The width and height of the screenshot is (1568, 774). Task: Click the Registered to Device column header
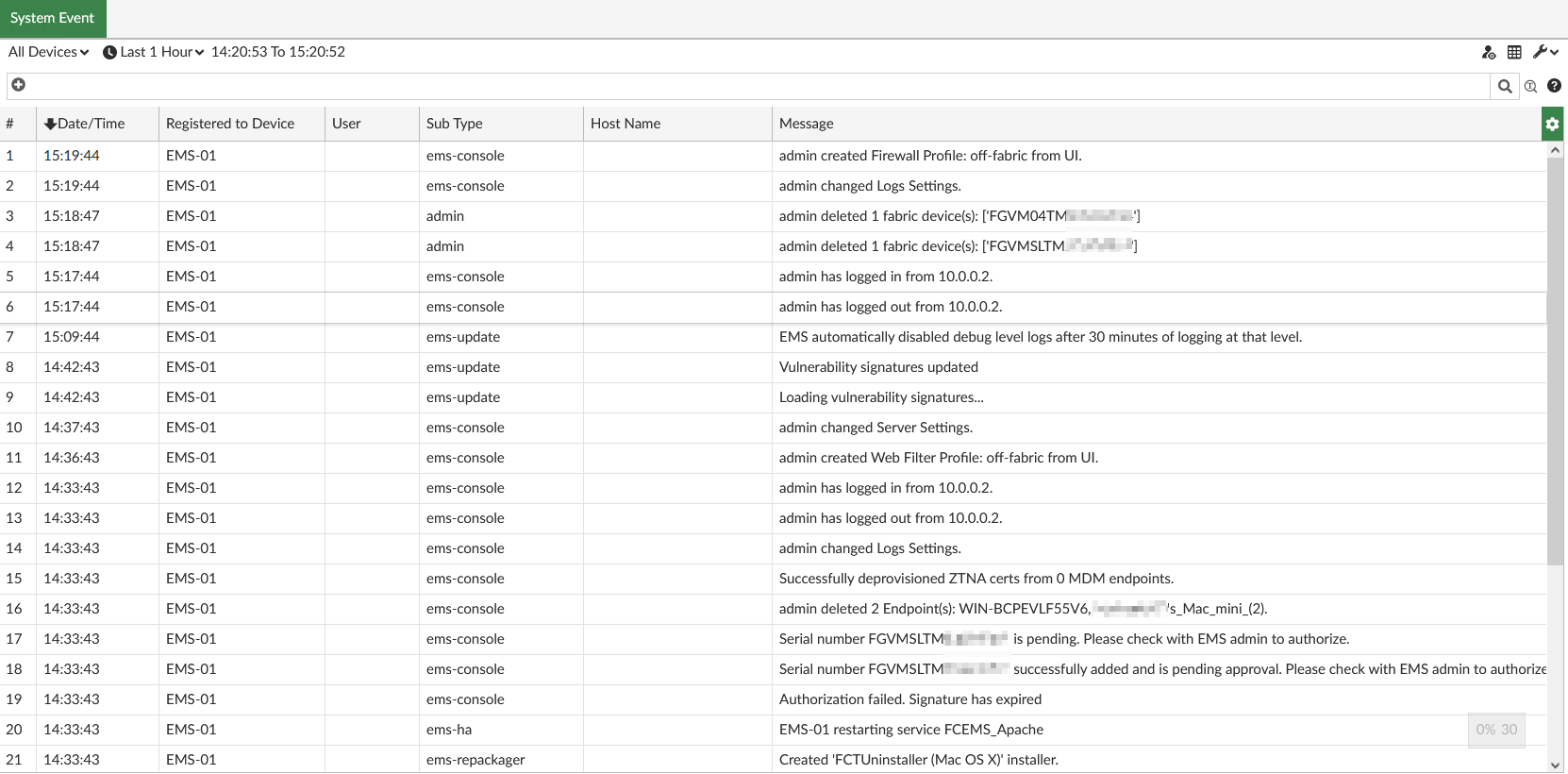pos(230,124)
